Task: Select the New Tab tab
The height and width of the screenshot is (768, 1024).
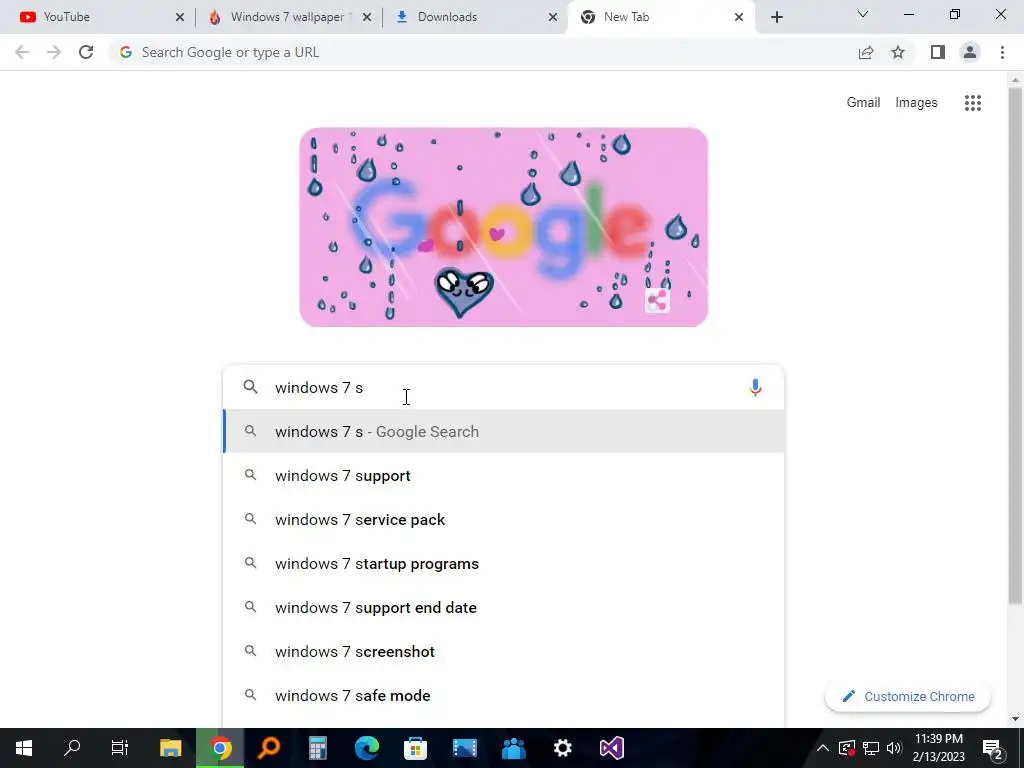Action: (x=661, y=17)
